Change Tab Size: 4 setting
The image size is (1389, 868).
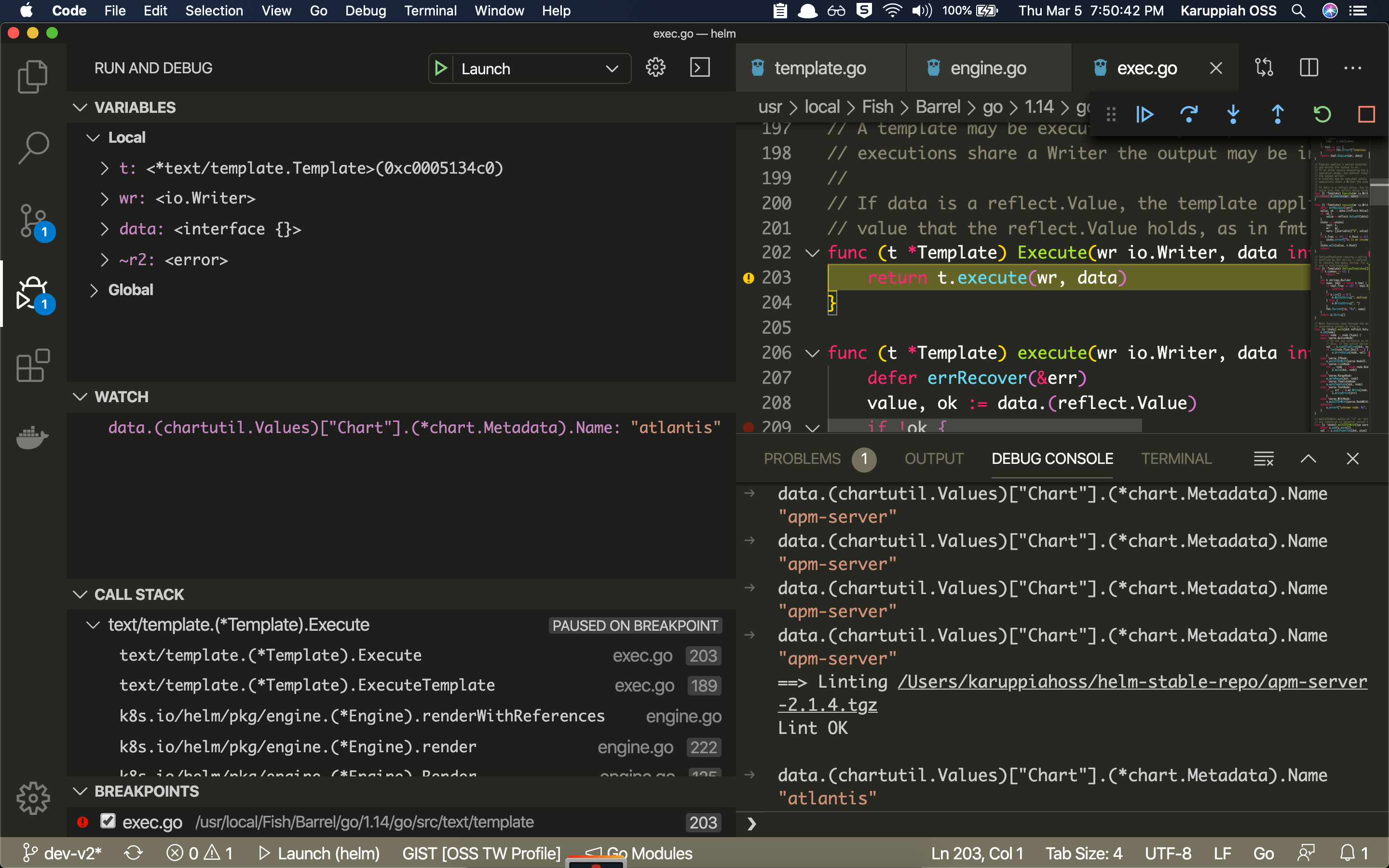click(x=1084, y=853)
